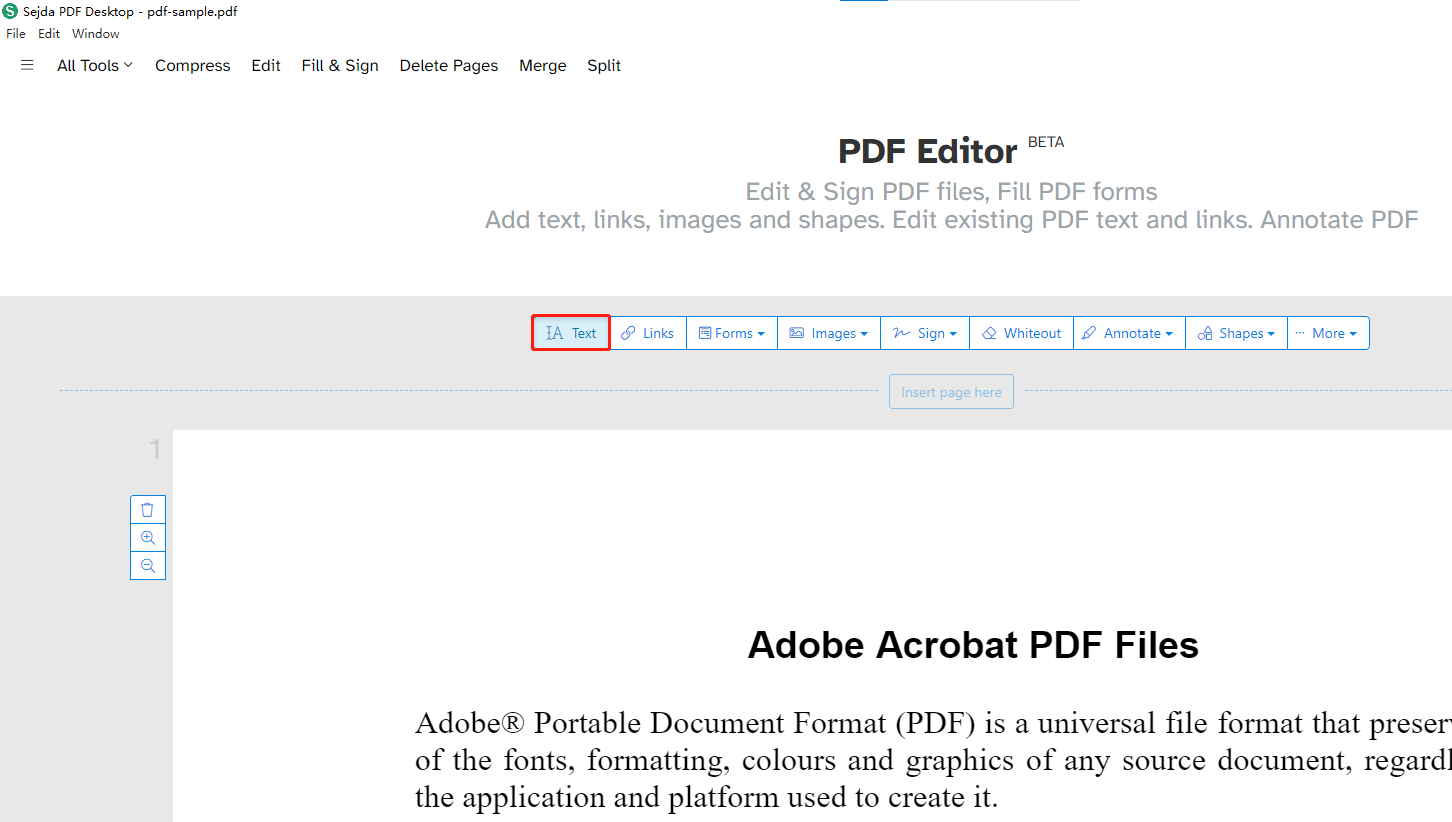
Task: Open the Sign dropdown
Action: pos(925,333)
